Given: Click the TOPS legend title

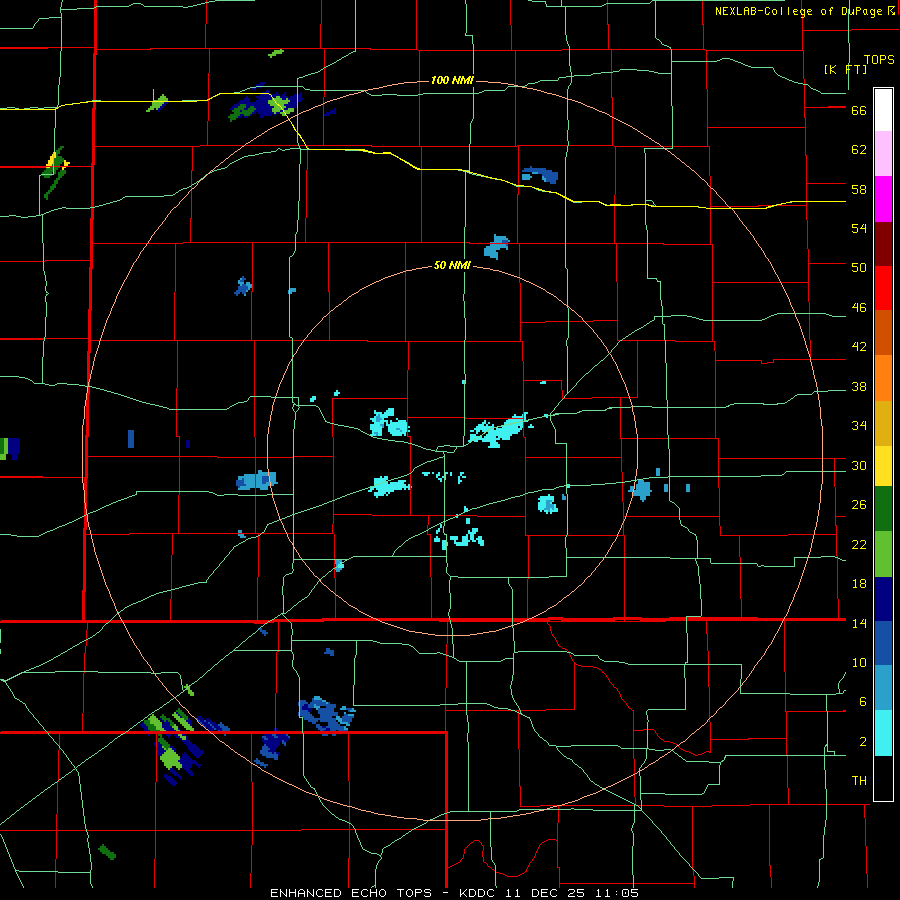Looking at the screenshot, I should (879, 60).
